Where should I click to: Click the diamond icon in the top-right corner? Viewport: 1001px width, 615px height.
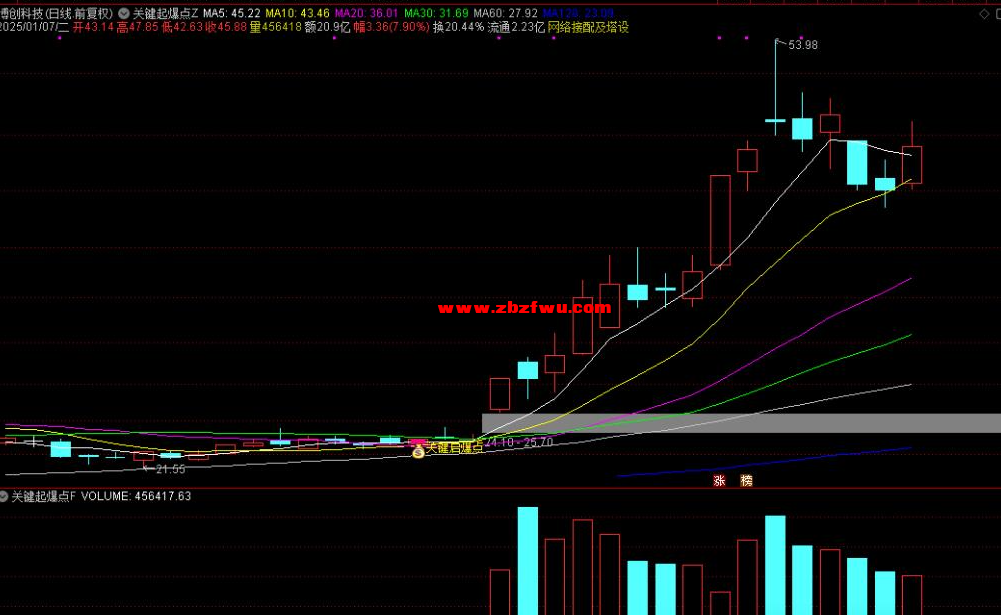point(984,14)
